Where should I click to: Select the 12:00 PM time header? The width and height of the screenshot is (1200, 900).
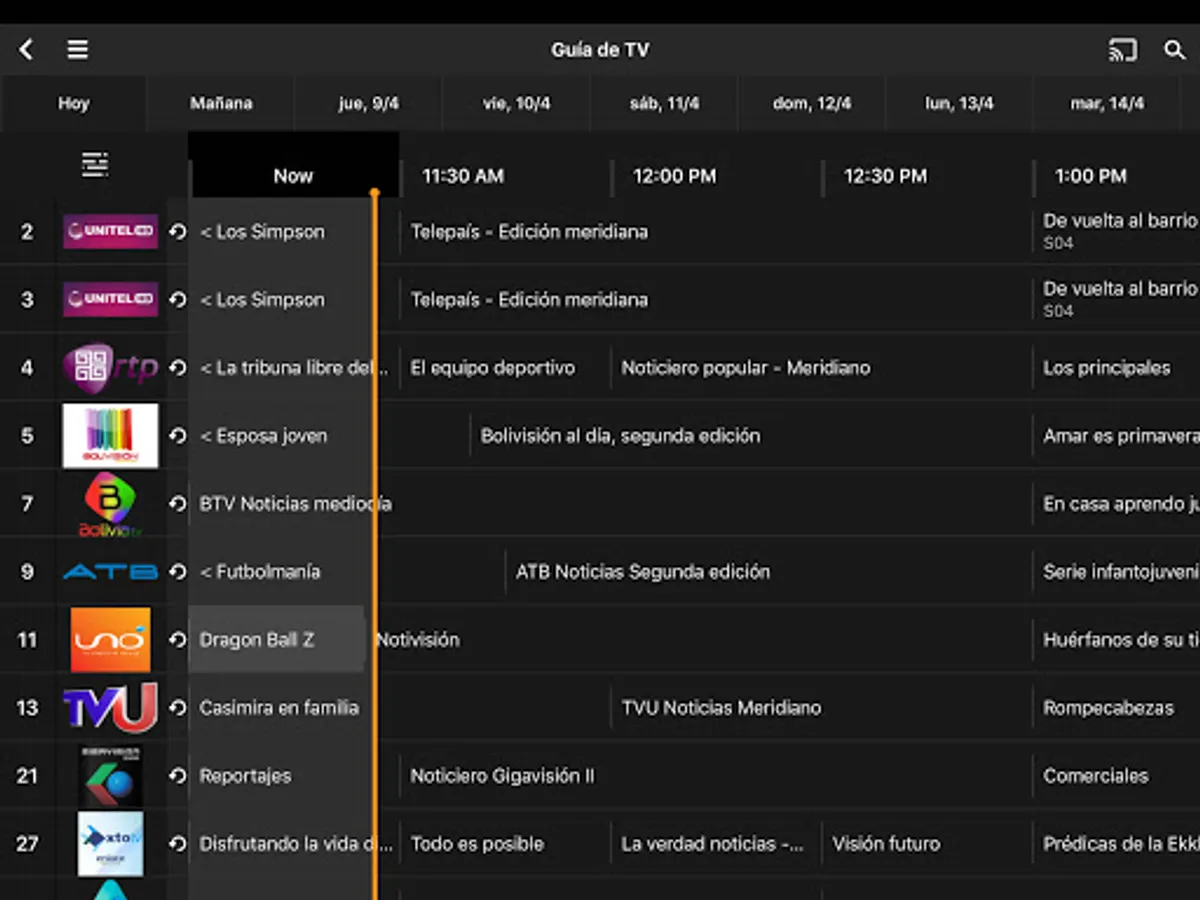(x=675, y=176)
